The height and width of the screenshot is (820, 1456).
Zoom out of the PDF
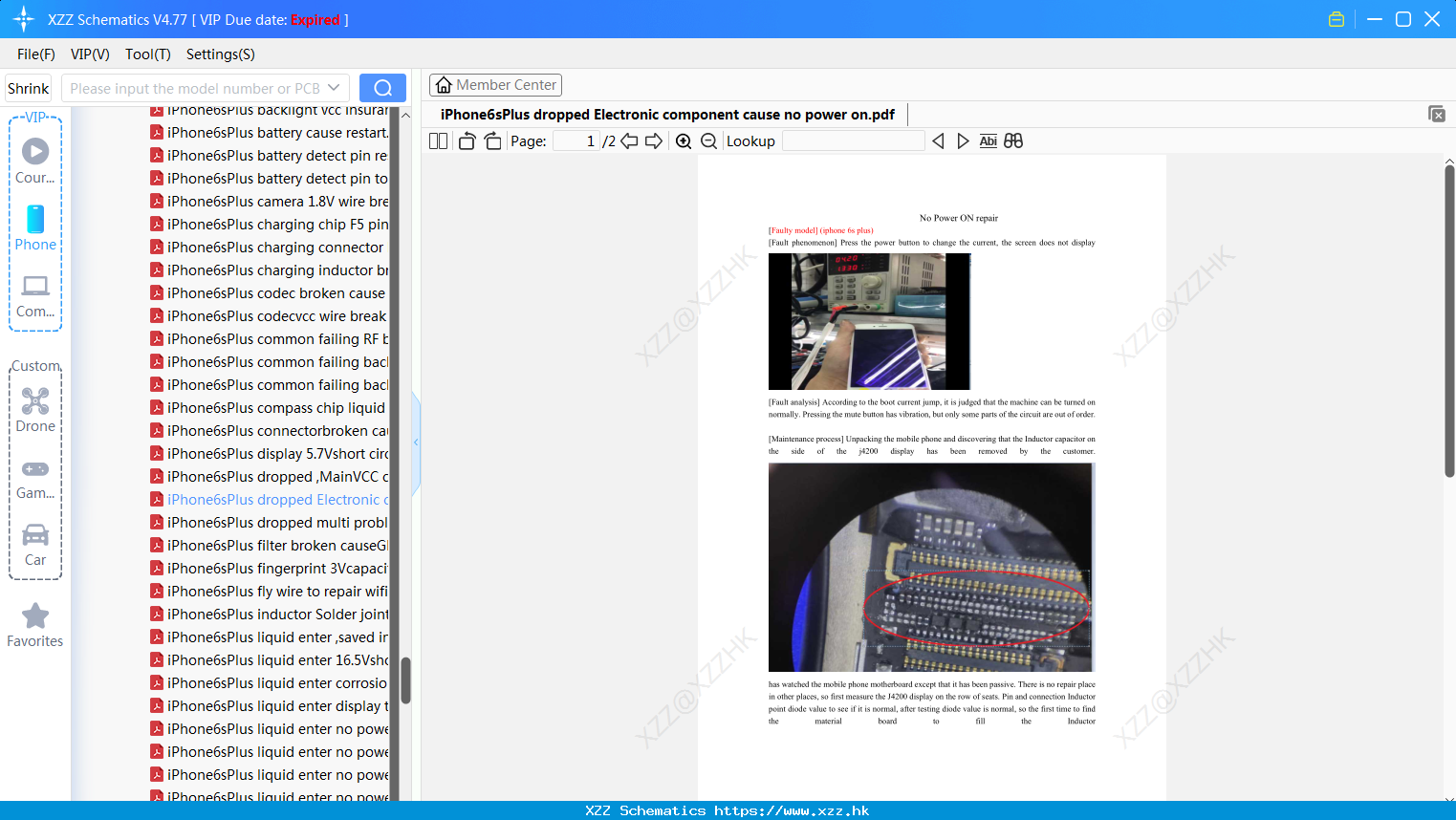pos(708,140)
